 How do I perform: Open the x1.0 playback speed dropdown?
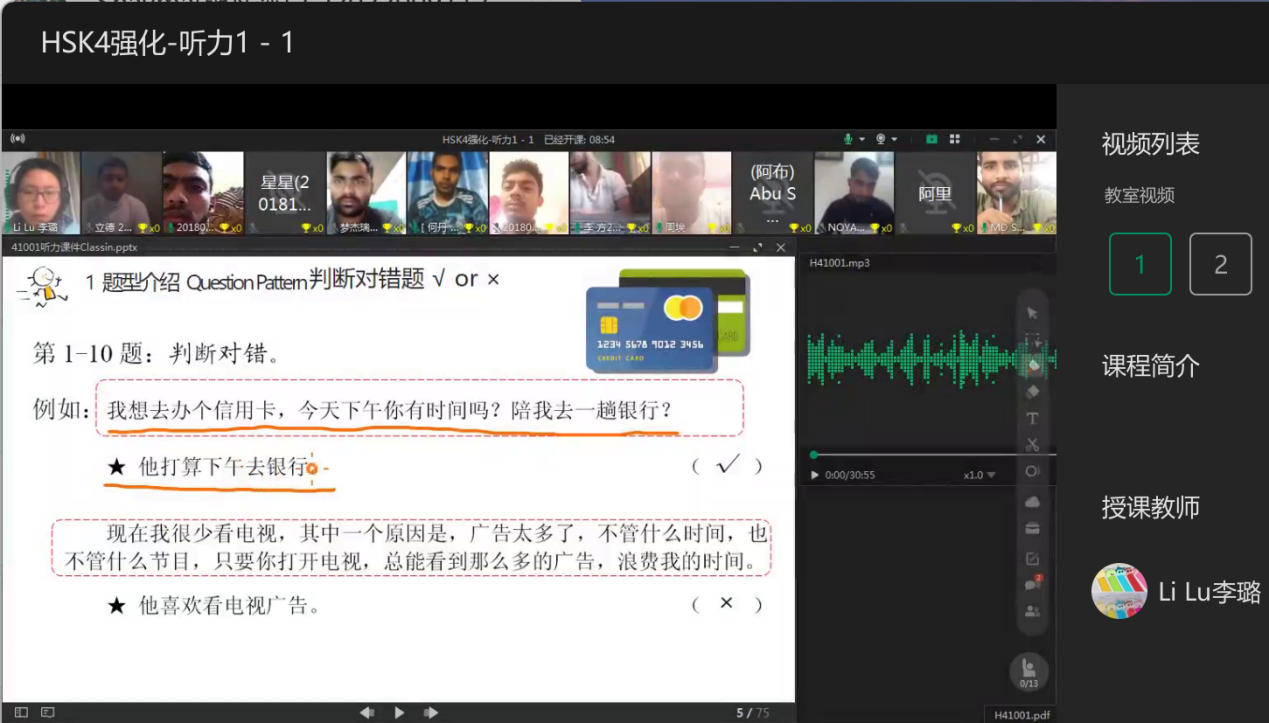[979, 475]
